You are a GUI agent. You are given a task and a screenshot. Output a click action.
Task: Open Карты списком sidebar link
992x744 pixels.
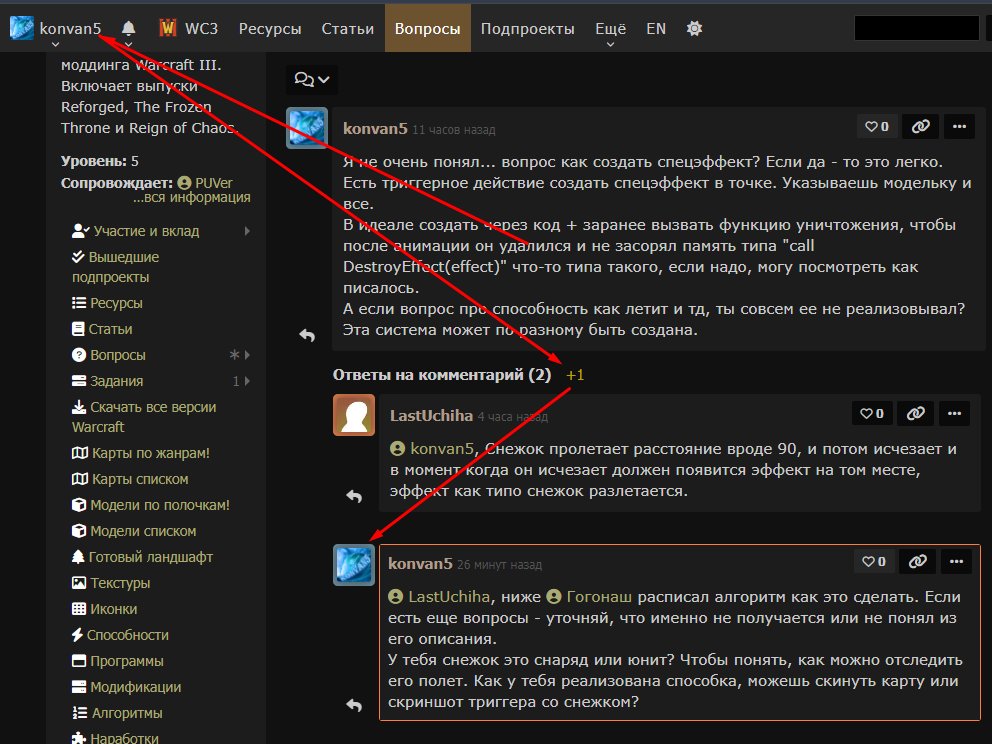[140, 479]
